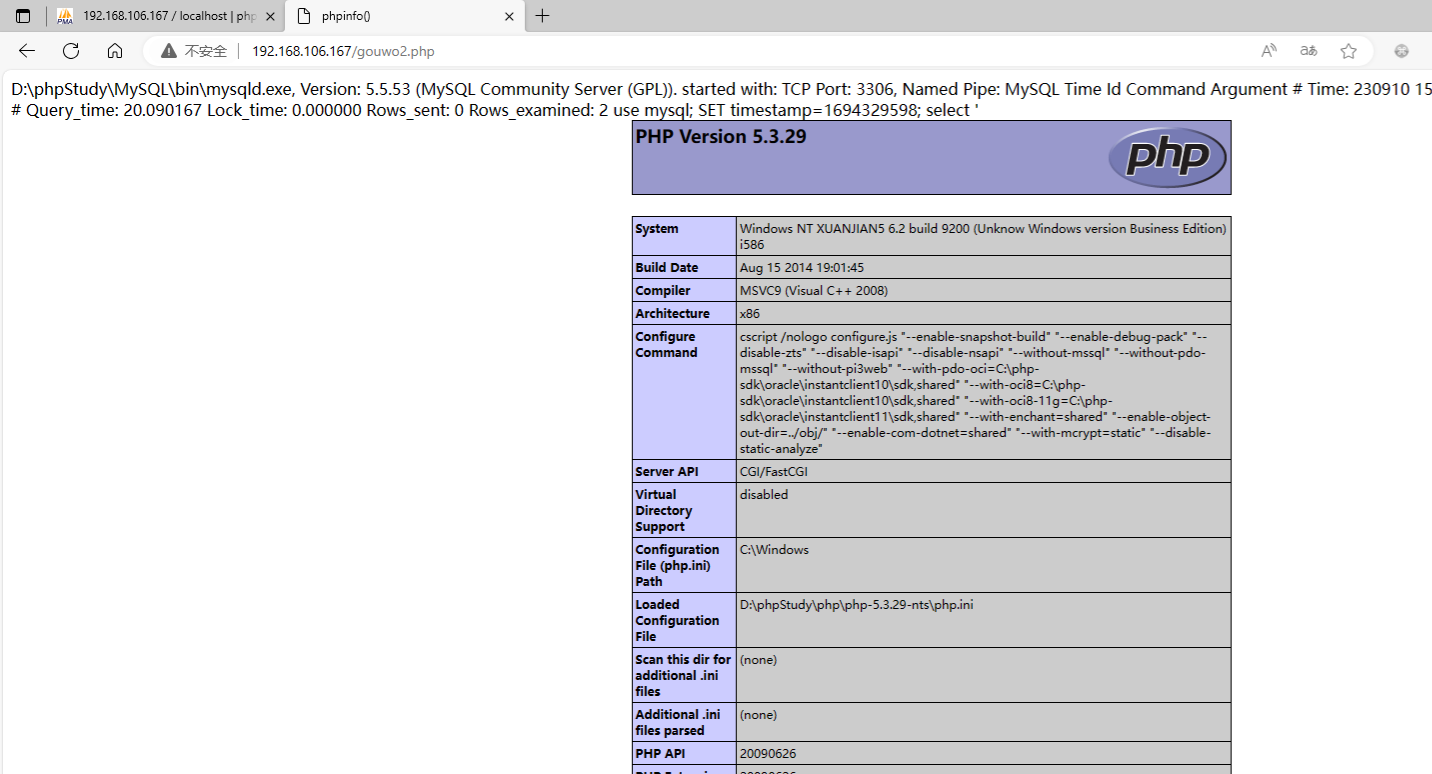Open the read aloud tool
The width and height of the screenshot is (1432, 774).
tap(1268, 51)
